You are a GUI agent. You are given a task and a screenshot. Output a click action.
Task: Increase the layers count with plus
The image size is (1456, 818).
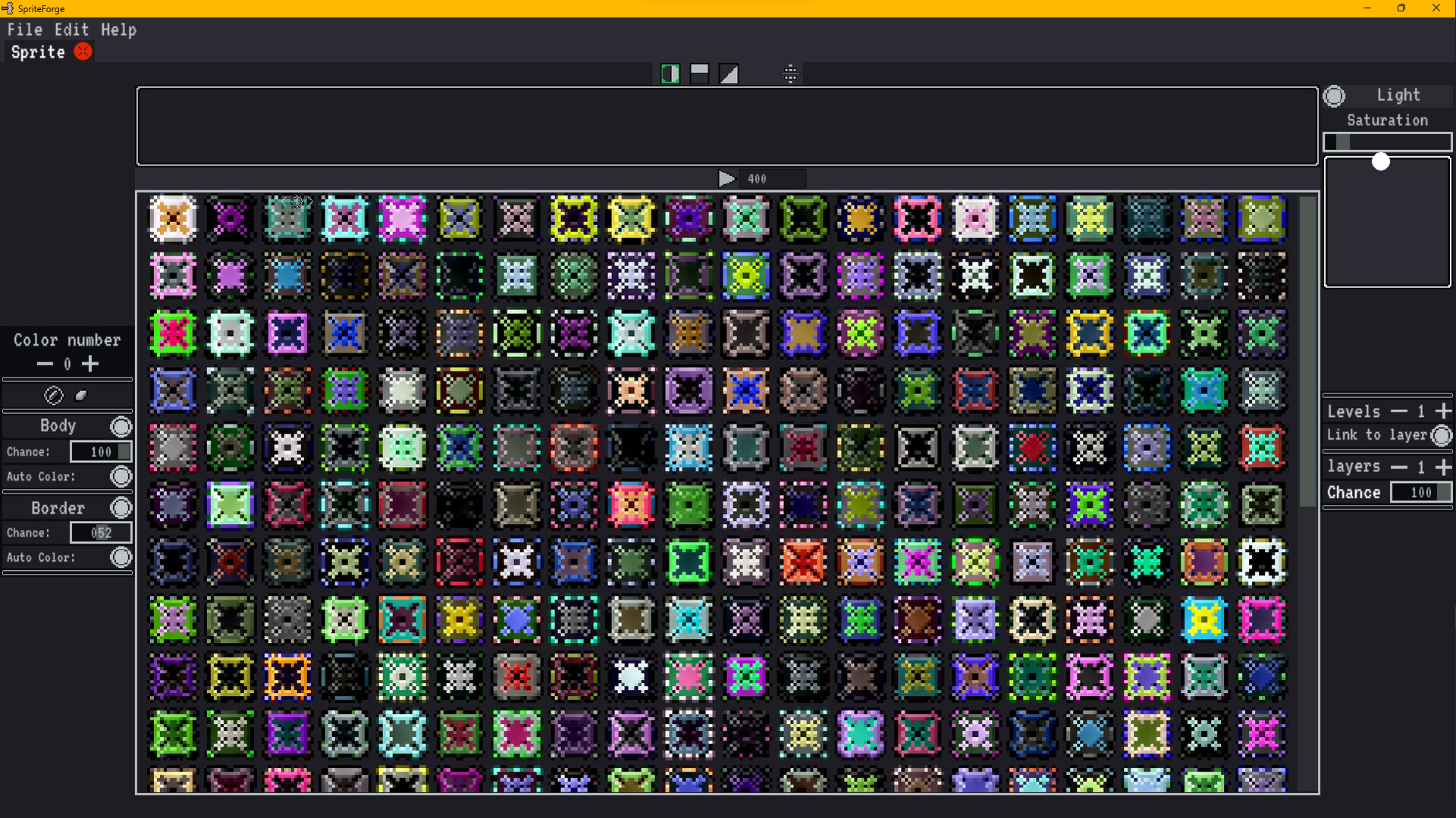click(1445, 467)
